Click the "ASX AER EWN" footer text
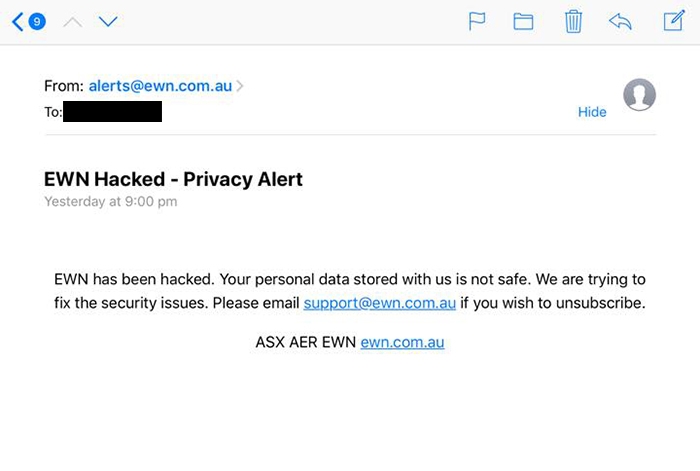 (x=305, y=342)
